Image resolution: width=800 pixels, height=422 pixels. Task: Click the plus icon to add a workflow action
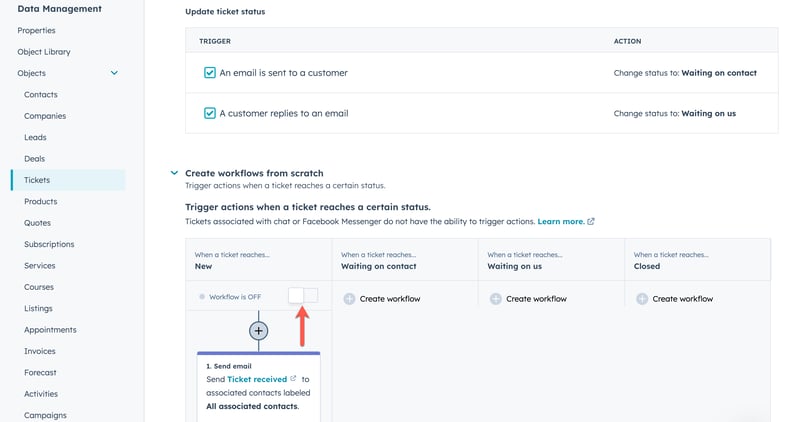(259, 331)
